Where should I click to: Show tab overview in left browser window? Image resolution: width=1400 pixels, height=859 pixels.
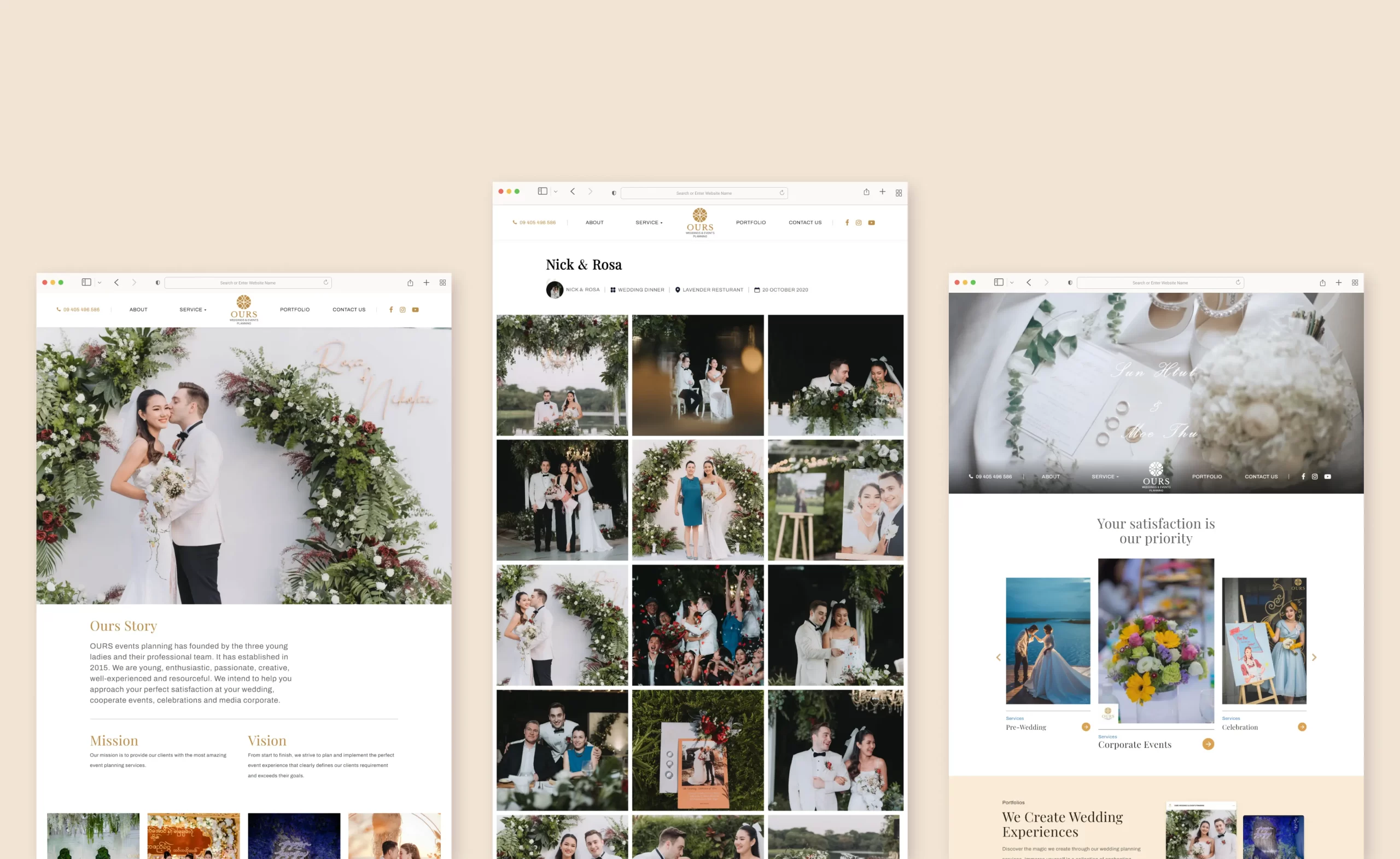tap(442, 282)
